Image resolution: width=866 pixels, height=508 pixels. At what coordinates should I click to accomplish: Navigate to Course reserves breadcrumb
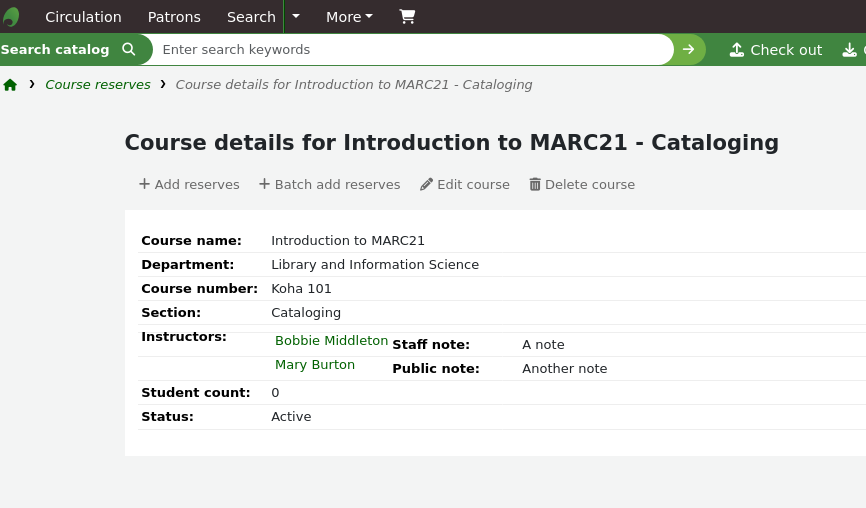[x=98, y=85]
